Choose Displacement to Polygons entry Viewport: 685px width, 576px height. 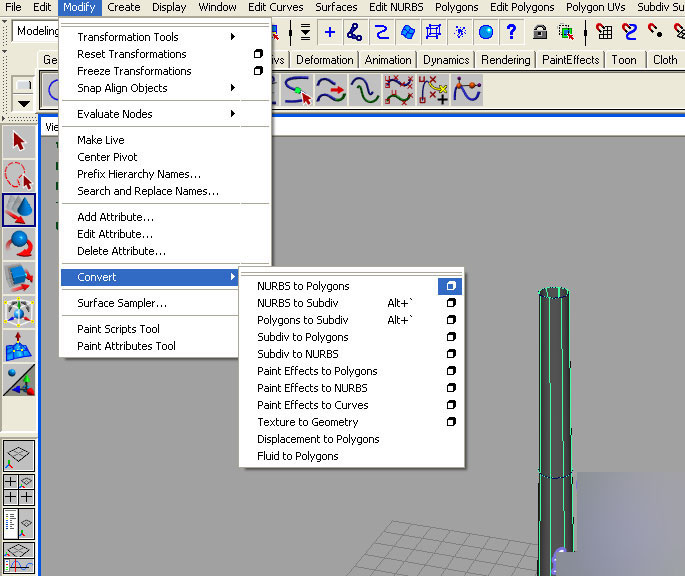318,439
